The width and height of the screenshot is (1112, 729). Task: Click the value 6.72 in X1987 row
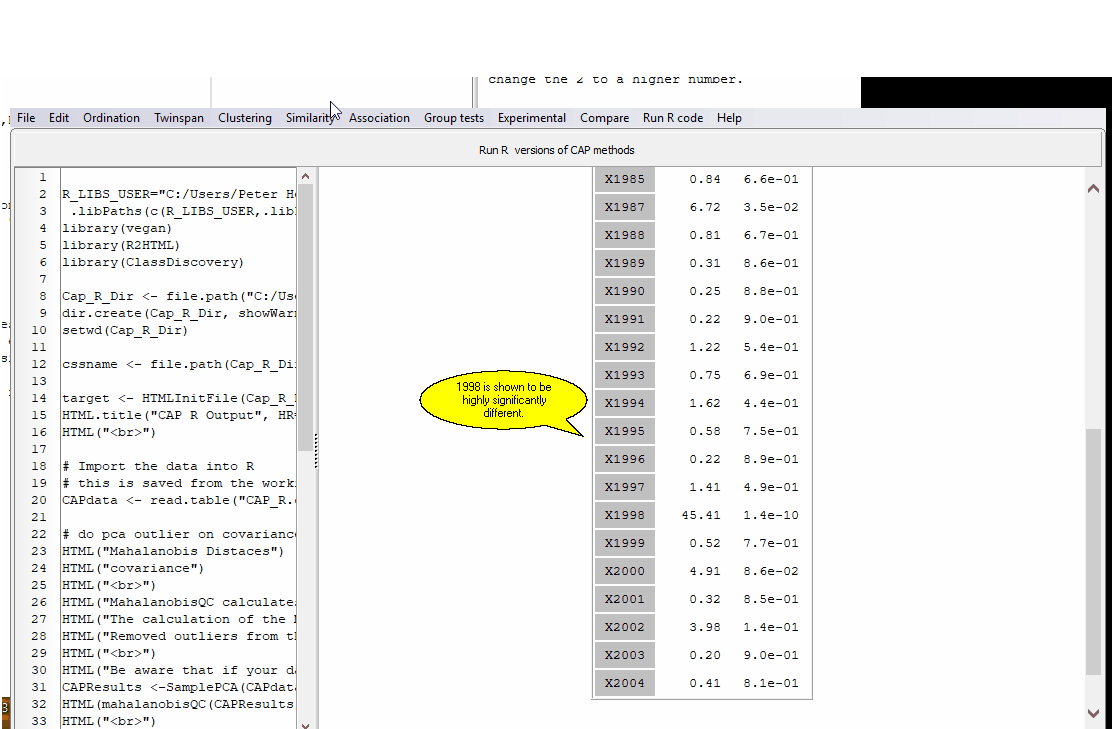point(705,207)
